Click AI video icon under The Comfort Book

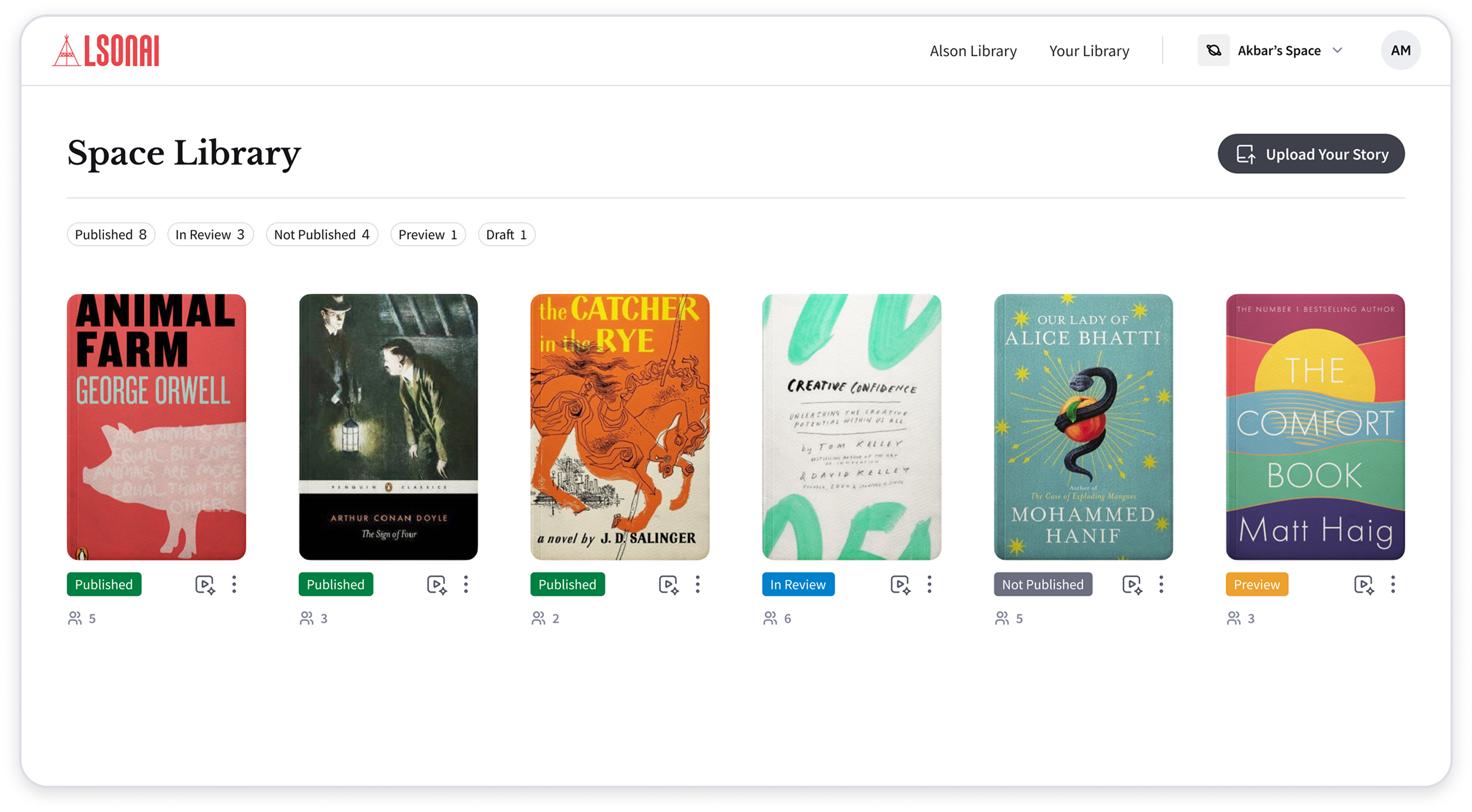[x=1364, y=585]
